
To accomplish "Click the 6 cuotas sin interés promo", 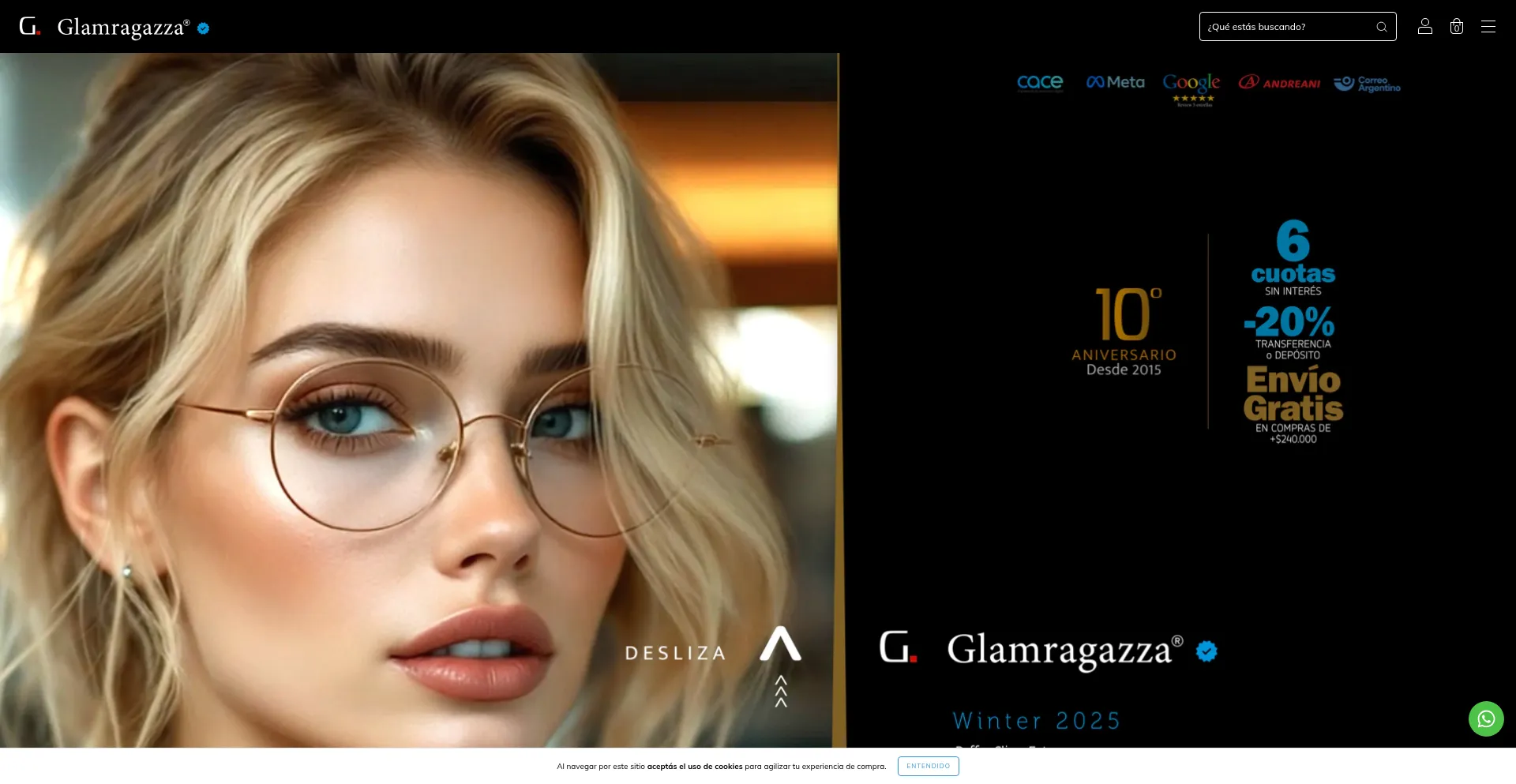I will coord(1293,258).
